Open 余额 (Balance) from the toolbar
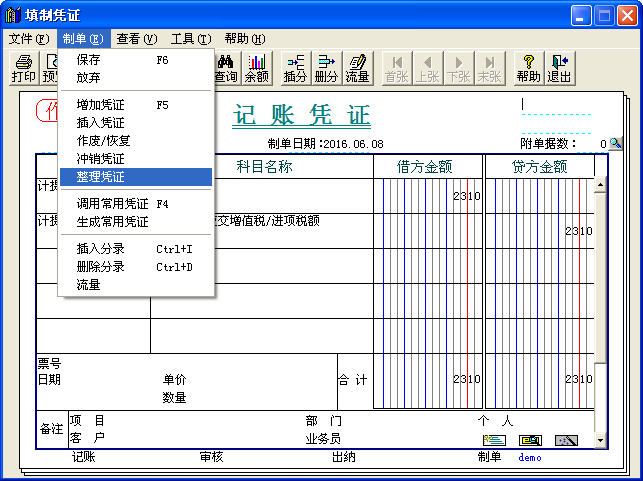Image resolution: width=643 pixels, height=481 pixels. tap(257, 68)
